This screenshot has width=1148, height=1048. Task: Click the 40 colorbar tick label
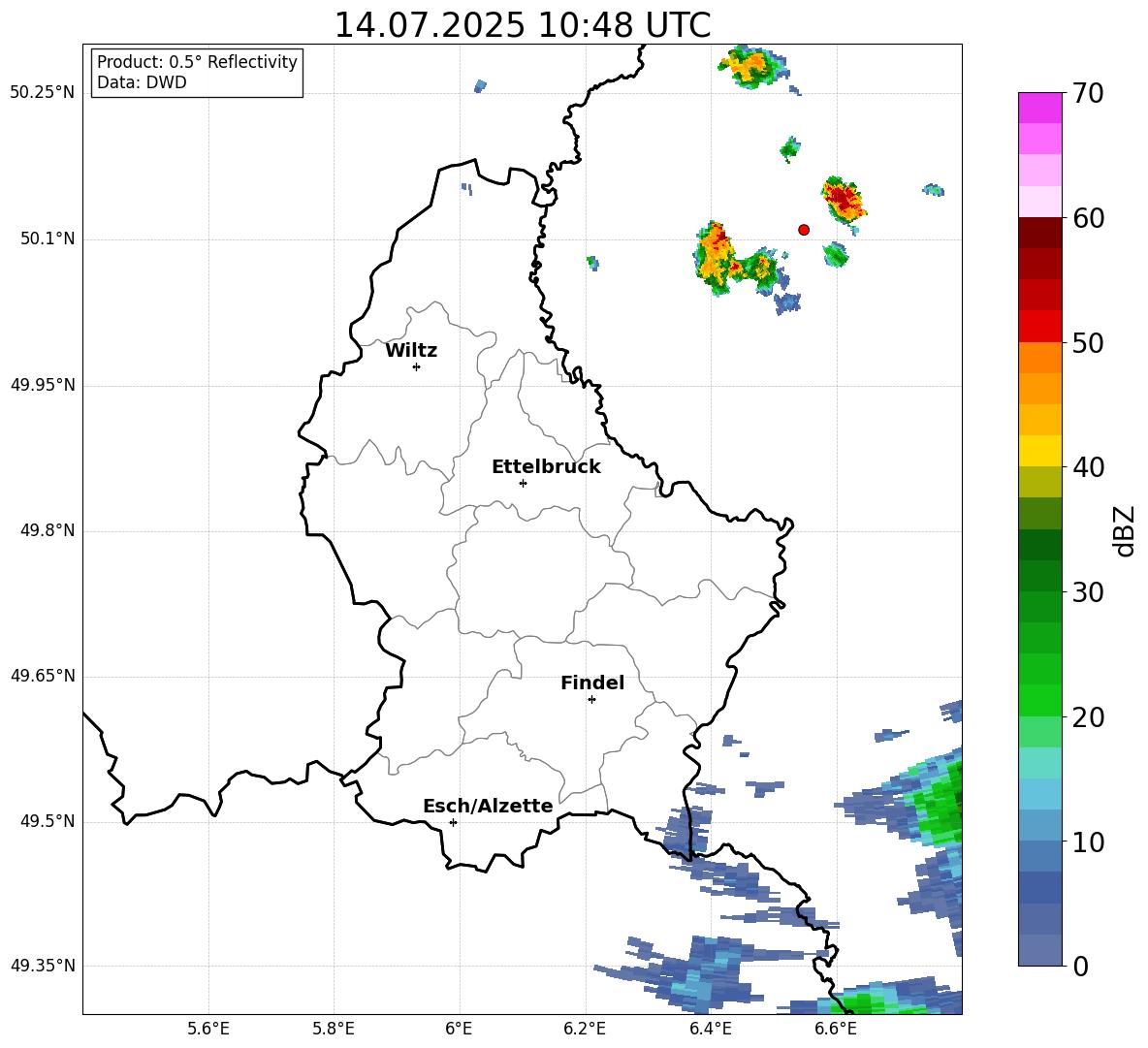[1088, 467]
